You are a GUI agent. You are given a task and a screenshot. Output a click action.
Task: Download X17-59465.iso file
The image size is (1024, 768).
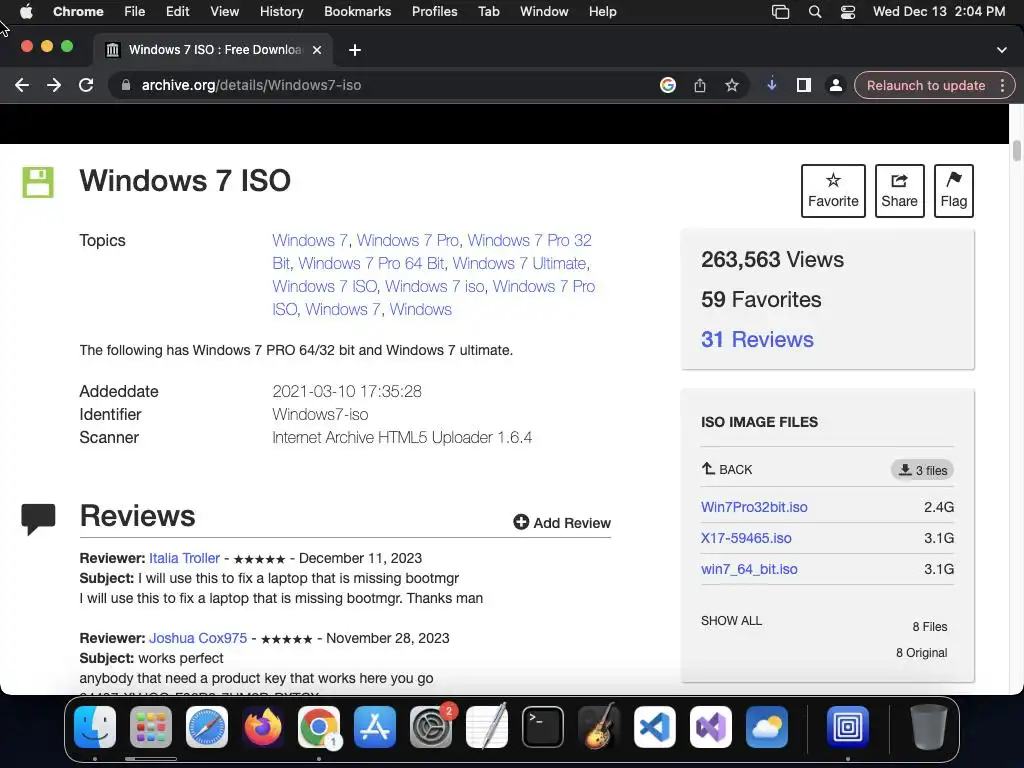coord(746,538)
